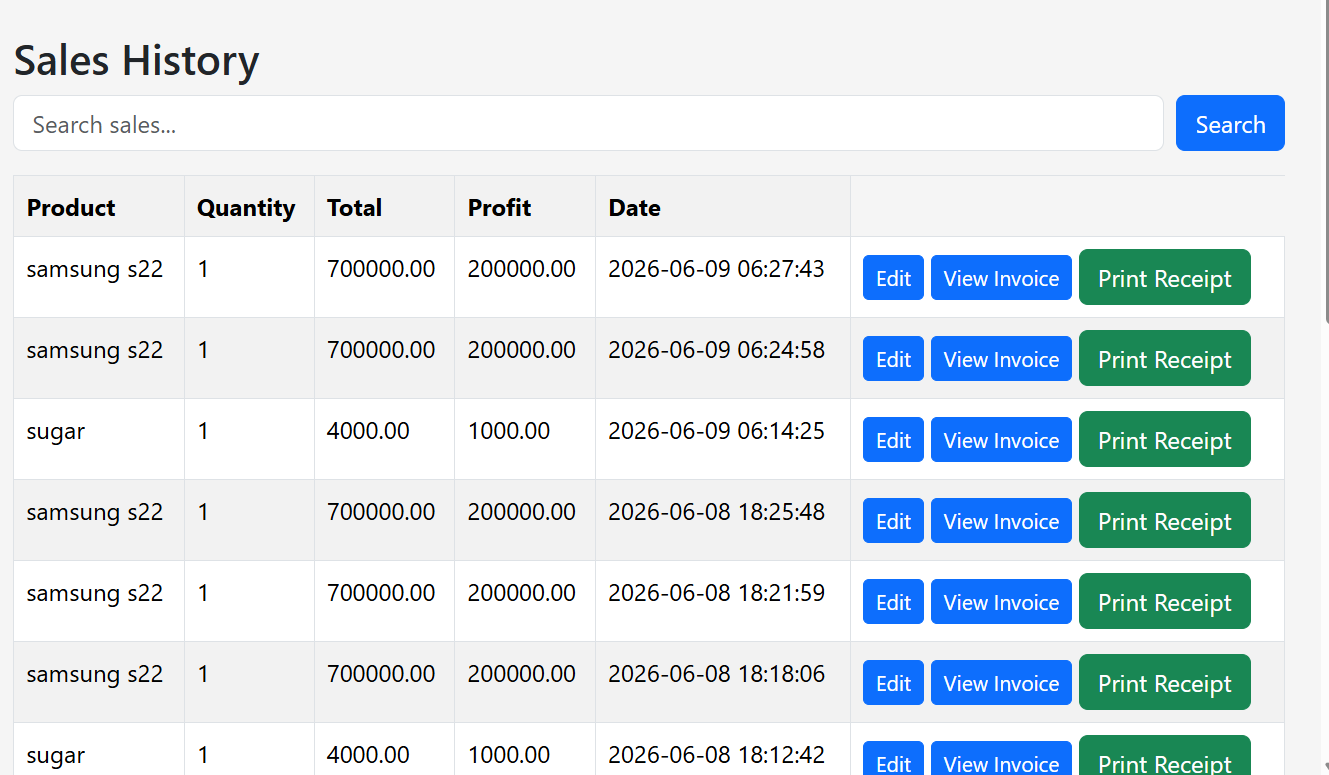Edit the sale dated 2026-06-09 06:27:43
The height and width of the screenshot is (775, 1329).
pyautogui.click(x=893, y=277)
